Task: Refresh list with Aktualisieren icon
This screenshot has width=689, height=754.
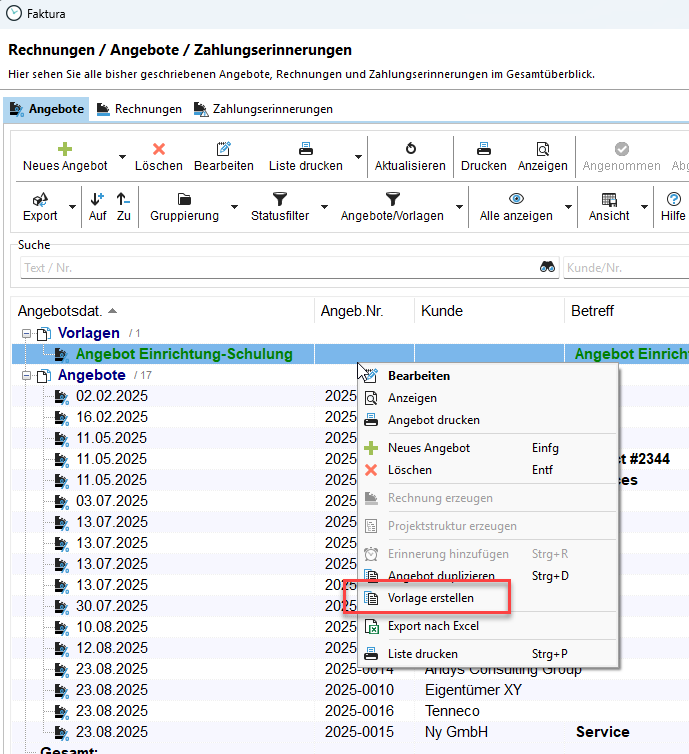Action: tap(410, 148)
